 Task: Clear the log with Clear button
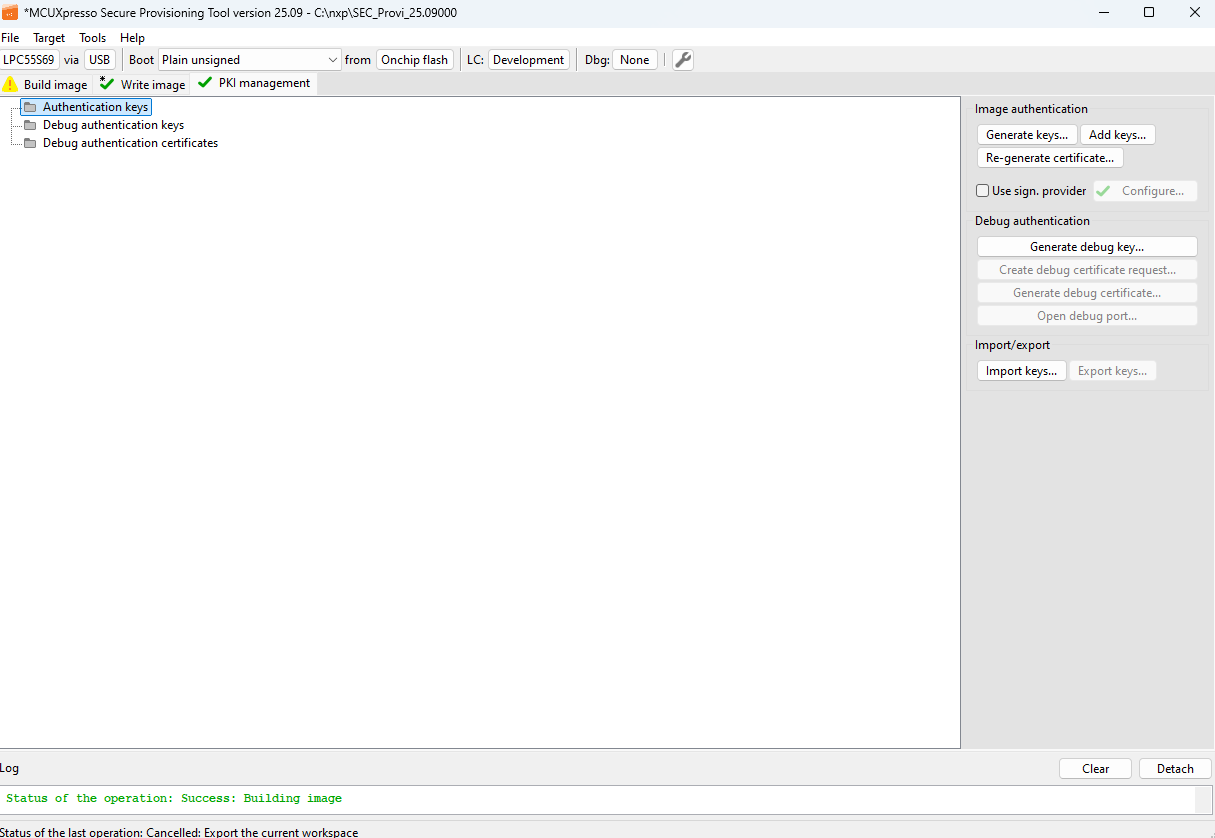click(1095, 769)
